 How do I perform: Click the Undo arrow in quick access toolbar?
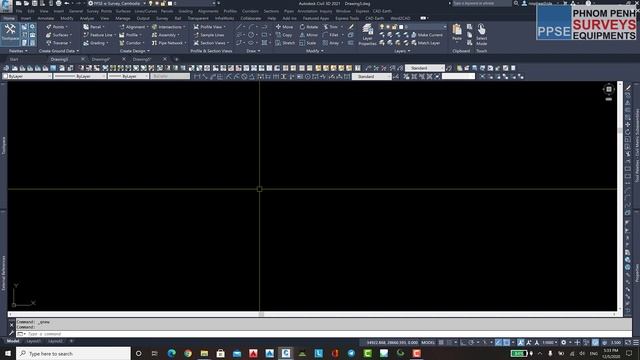[x=67, y=3]
